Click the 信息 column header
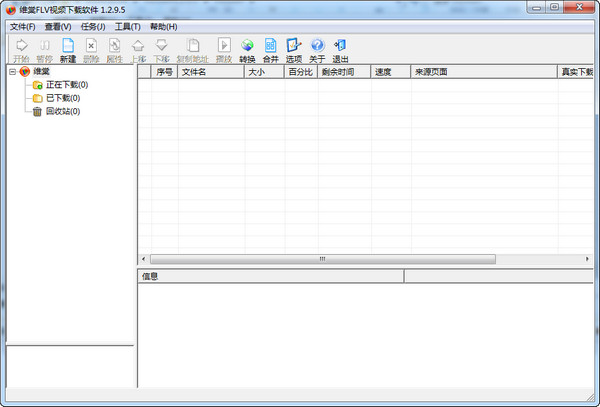Image resolution: width=600 pixels, height=407 pixels. 271,277
